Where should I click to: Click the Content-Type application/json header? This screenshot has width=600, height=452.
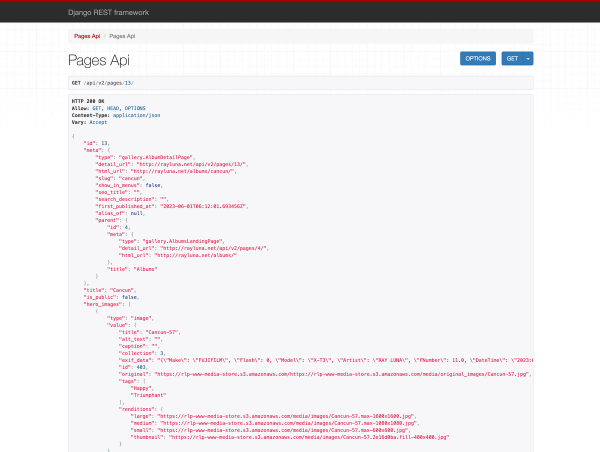click(x=116, y=115)
